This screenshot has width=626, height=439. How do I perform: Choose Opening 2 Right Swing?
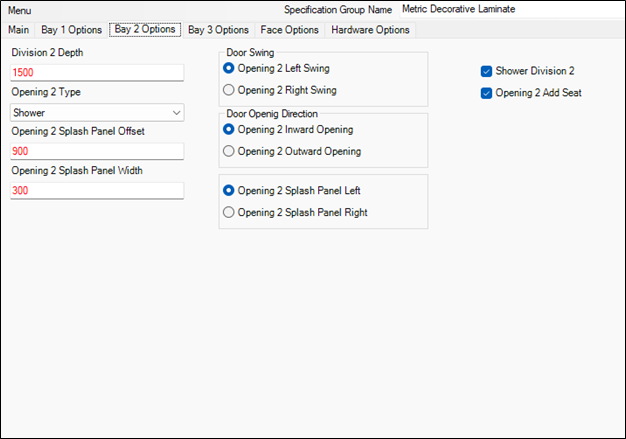(x=230, y=90)
